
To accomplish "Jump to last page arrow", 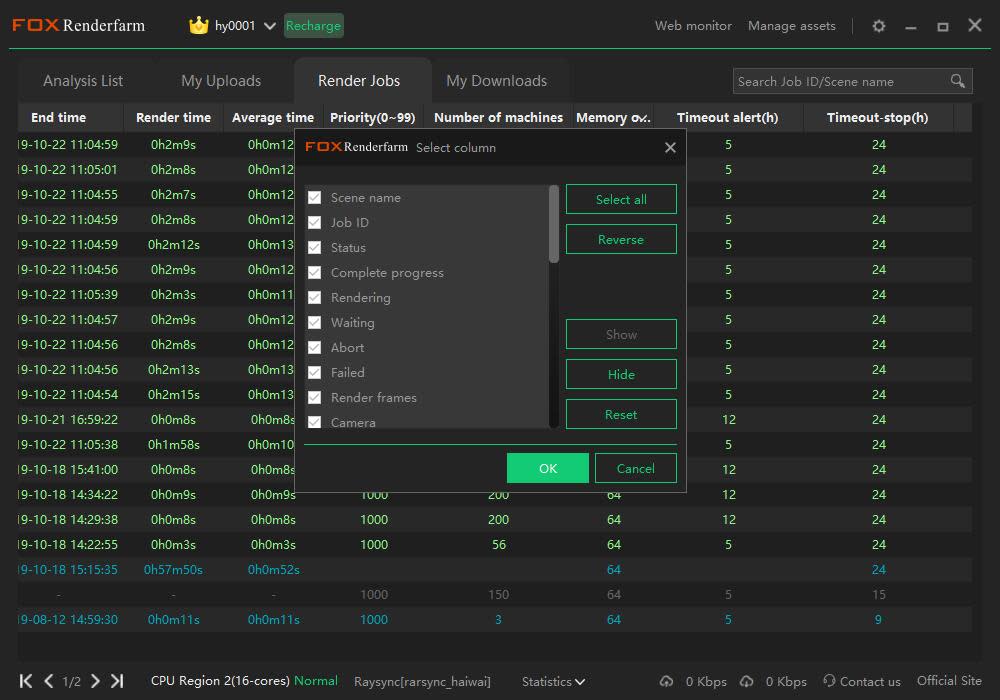I will pyautogui.click(x=117, y=681).
